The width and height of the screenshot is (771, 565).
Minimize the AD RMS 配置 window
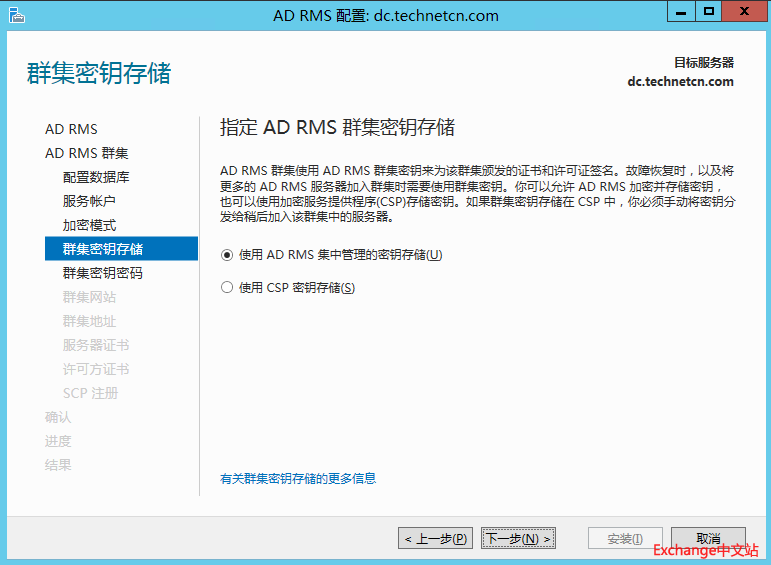(681, 12)
